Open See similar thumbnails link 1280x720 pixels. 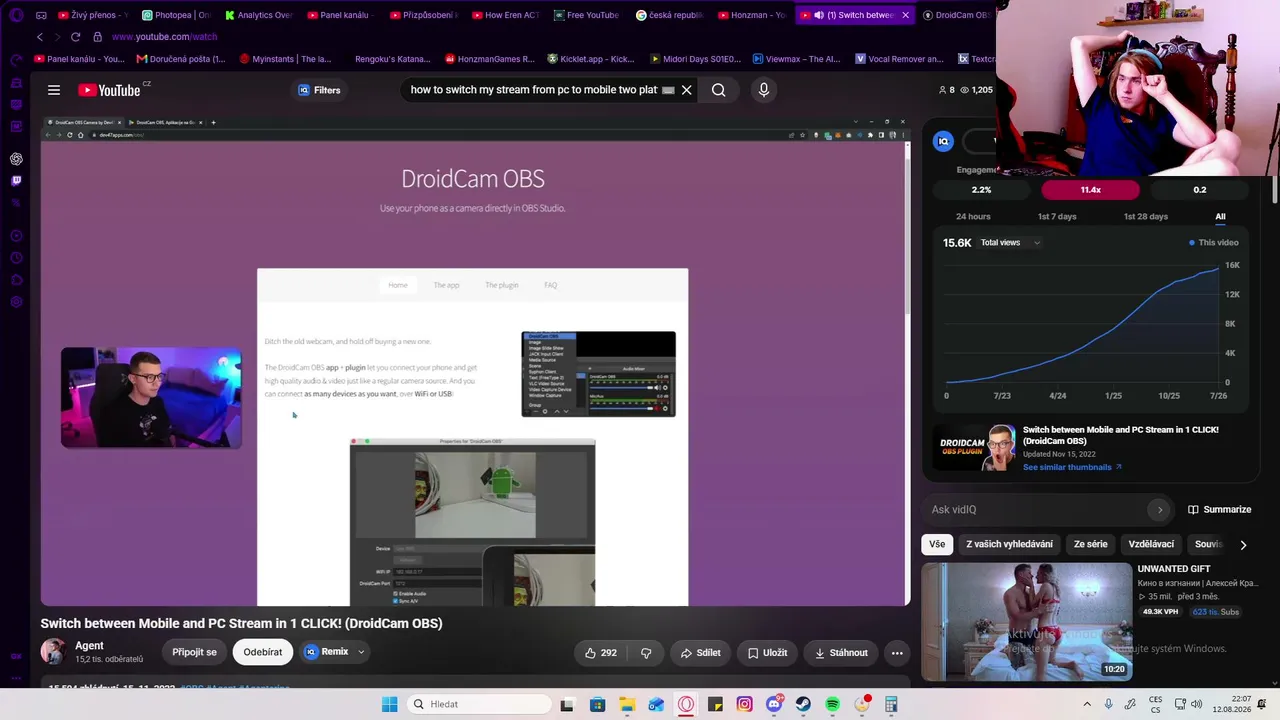(x=1072, y=467)
